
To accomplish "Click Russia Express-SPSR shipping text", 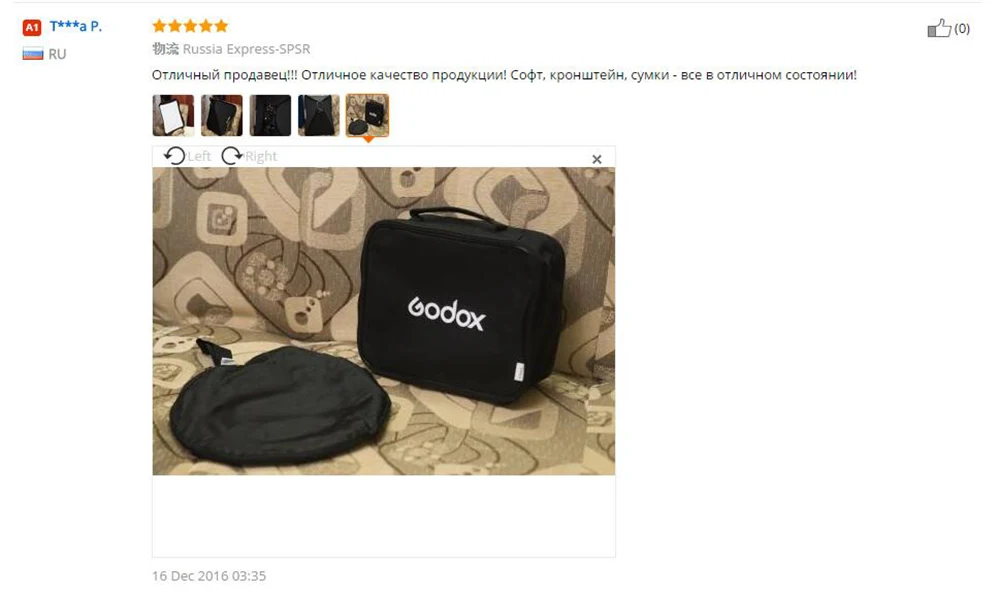I will tap(246, 49).
